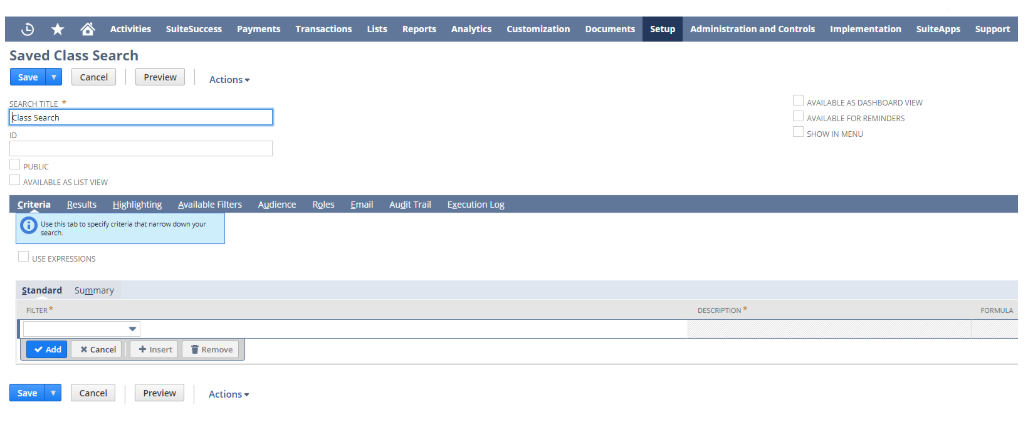This screenshot has width=1025, height=423.
Task: Open the Reports menu
Action: click(x=419, y=29)
